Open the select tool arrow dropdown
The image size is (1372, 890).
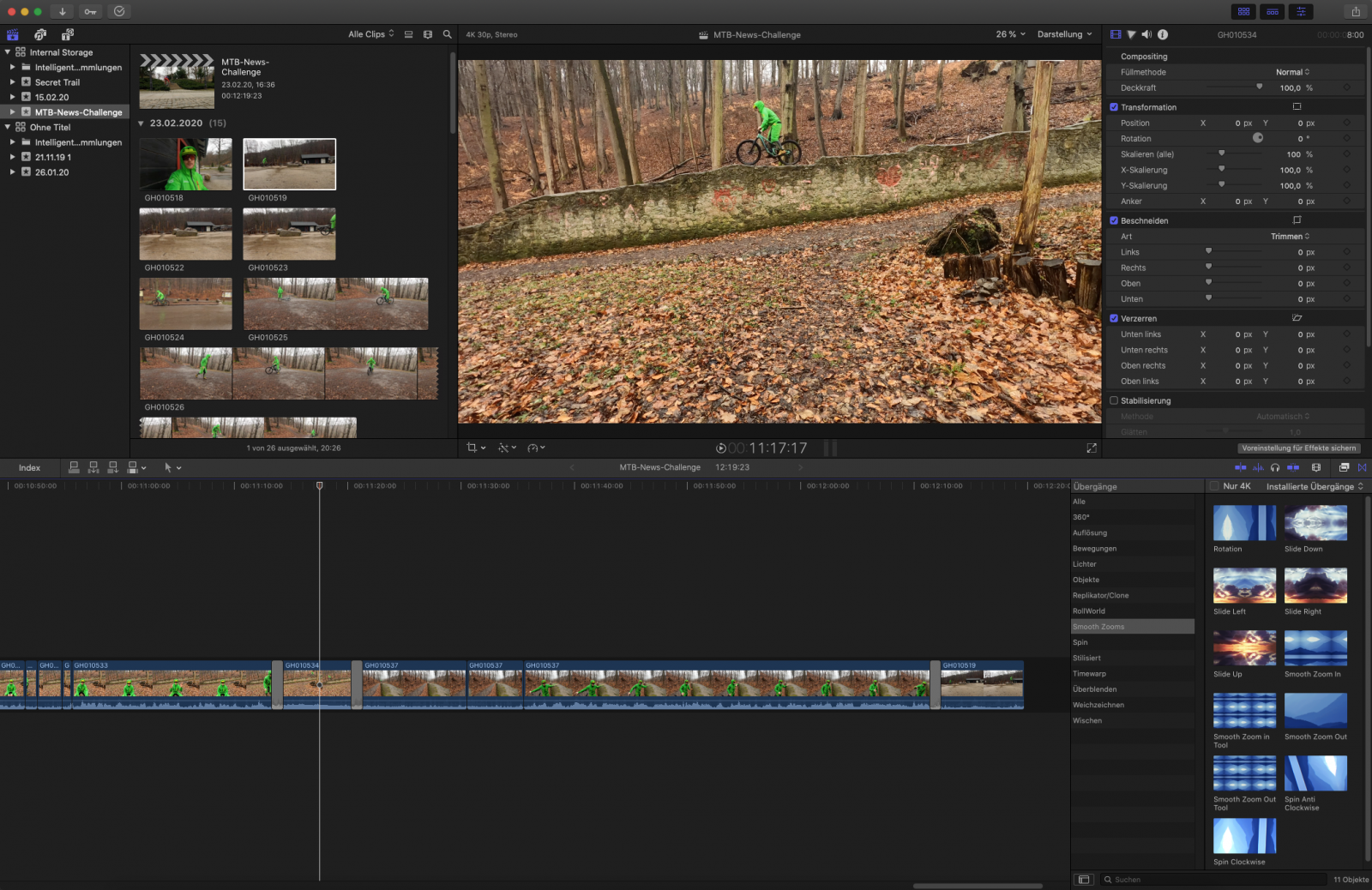172,467
